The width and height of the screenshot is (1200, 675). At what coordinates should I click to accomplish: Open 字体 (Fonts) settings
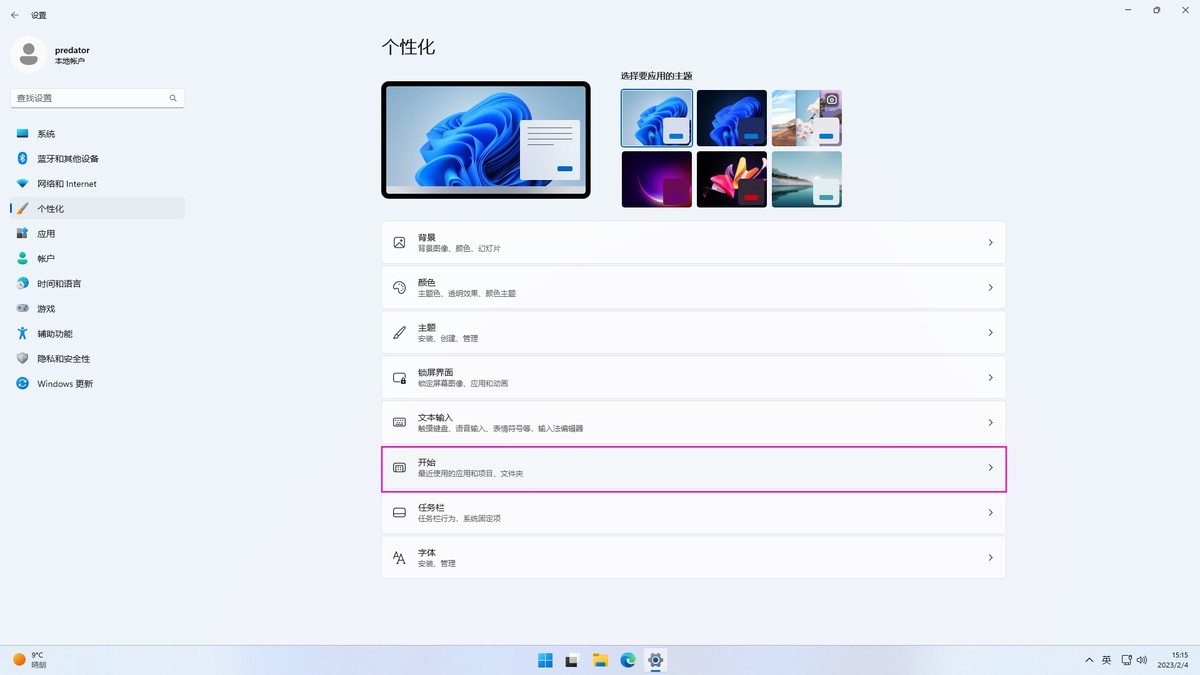tap(693, 557)
